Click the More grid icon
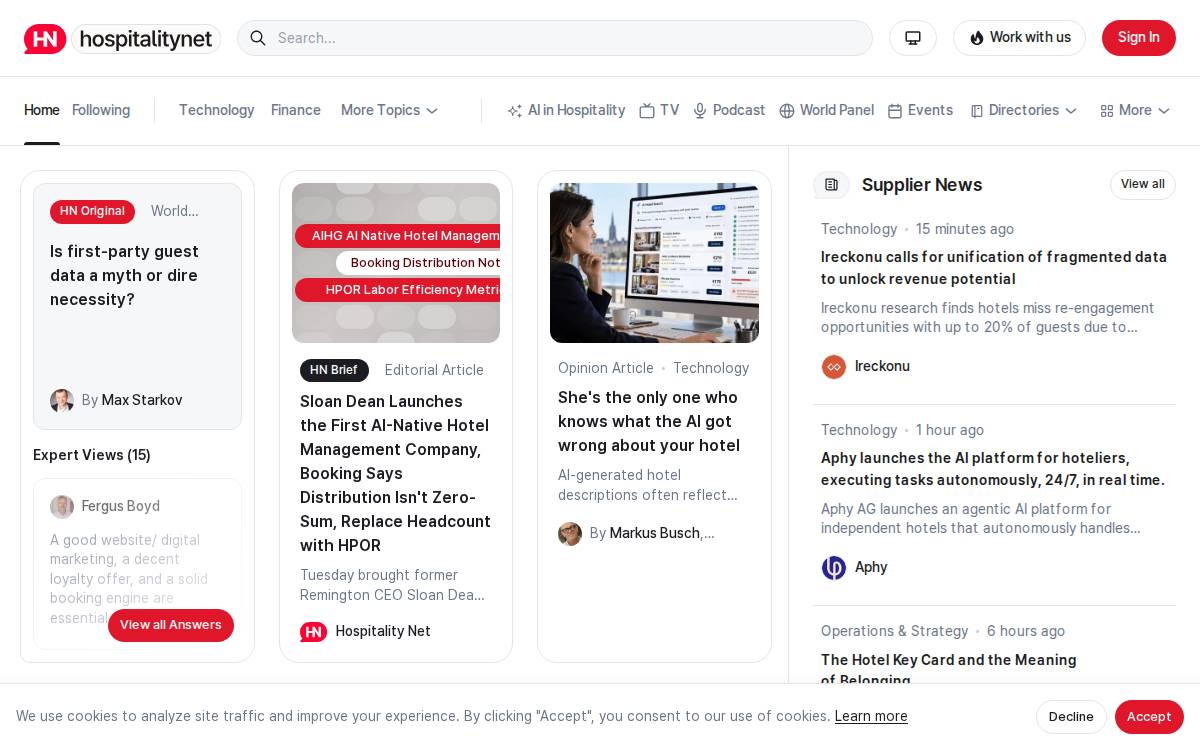Image resolution: width=1200 pixels, height=750 pixels. pyautogui.click(x=1107, y=111)
